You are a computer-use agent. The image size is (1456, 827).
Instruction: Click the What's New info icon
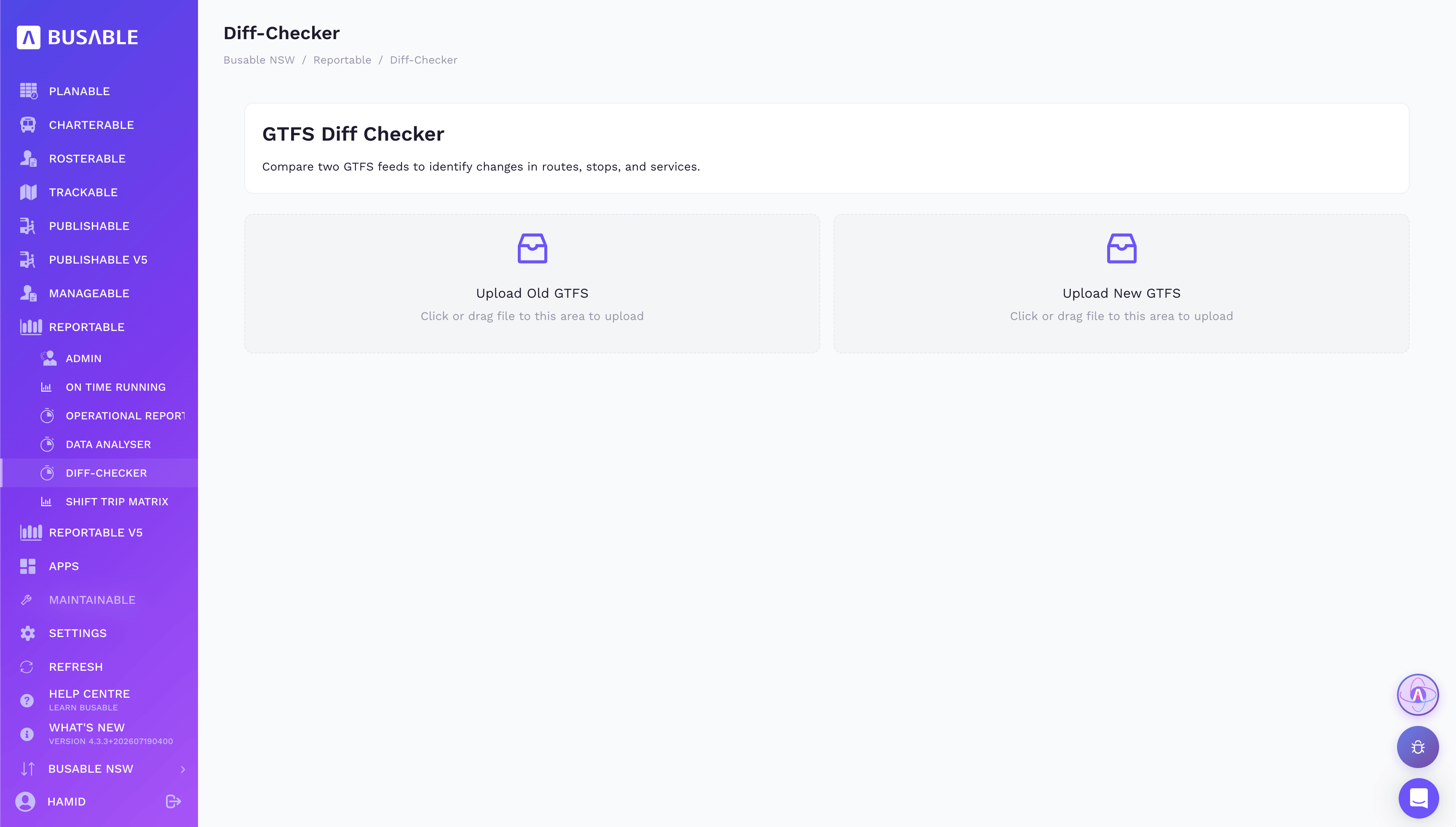coord(27,734)
